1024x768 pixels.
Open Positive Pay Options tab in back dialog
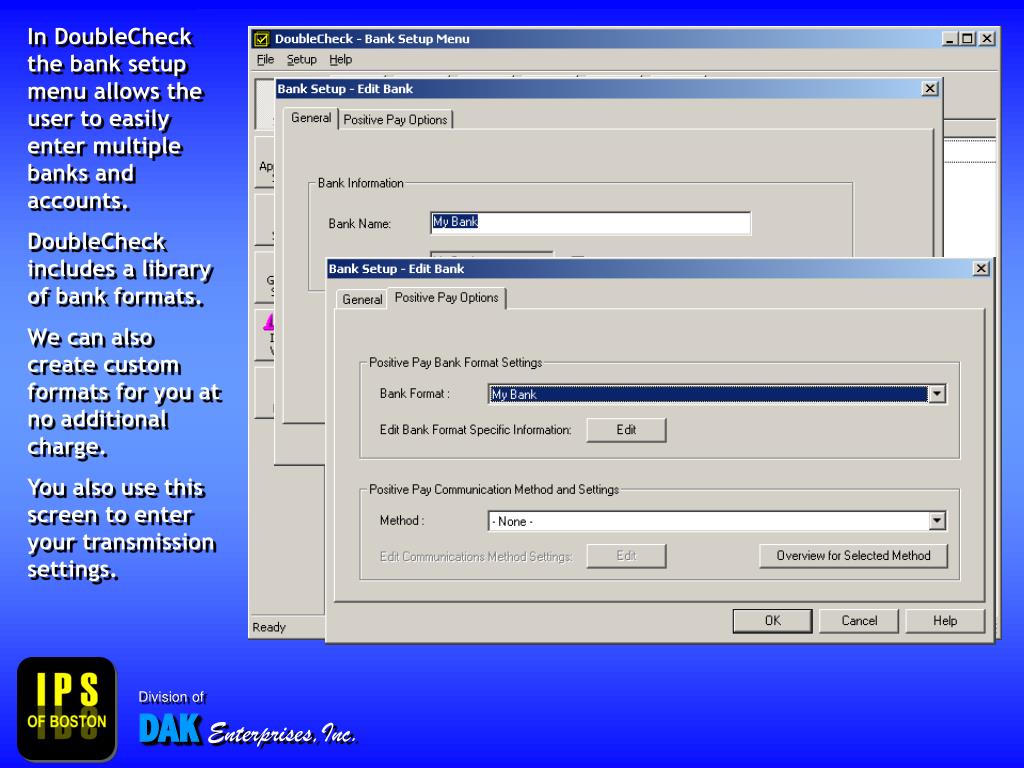tap(395, 120)
